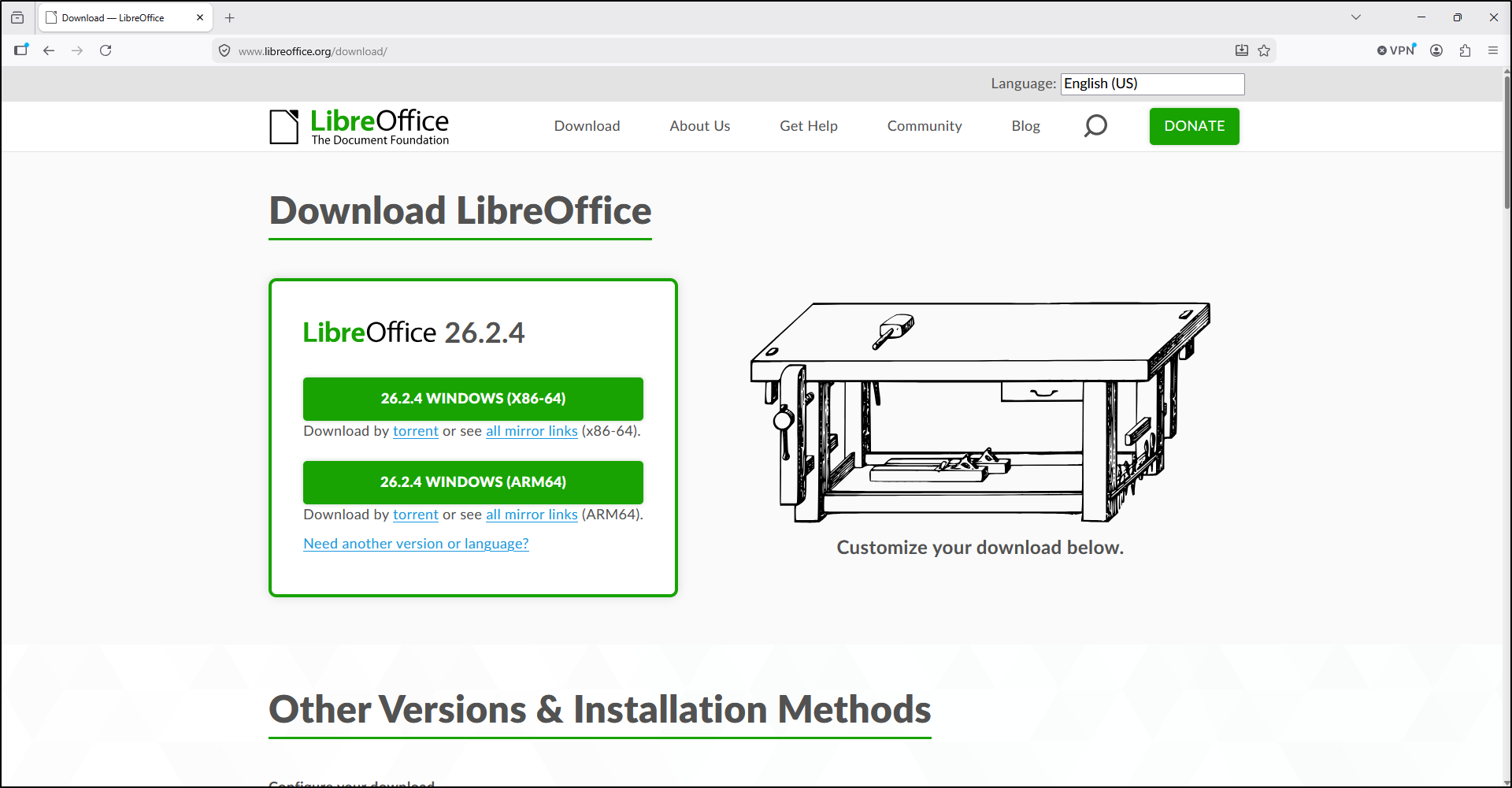Viewport: 1512px width, 788px height.
Task: Open the Download menu item
Action: click(x=587, y=126)
